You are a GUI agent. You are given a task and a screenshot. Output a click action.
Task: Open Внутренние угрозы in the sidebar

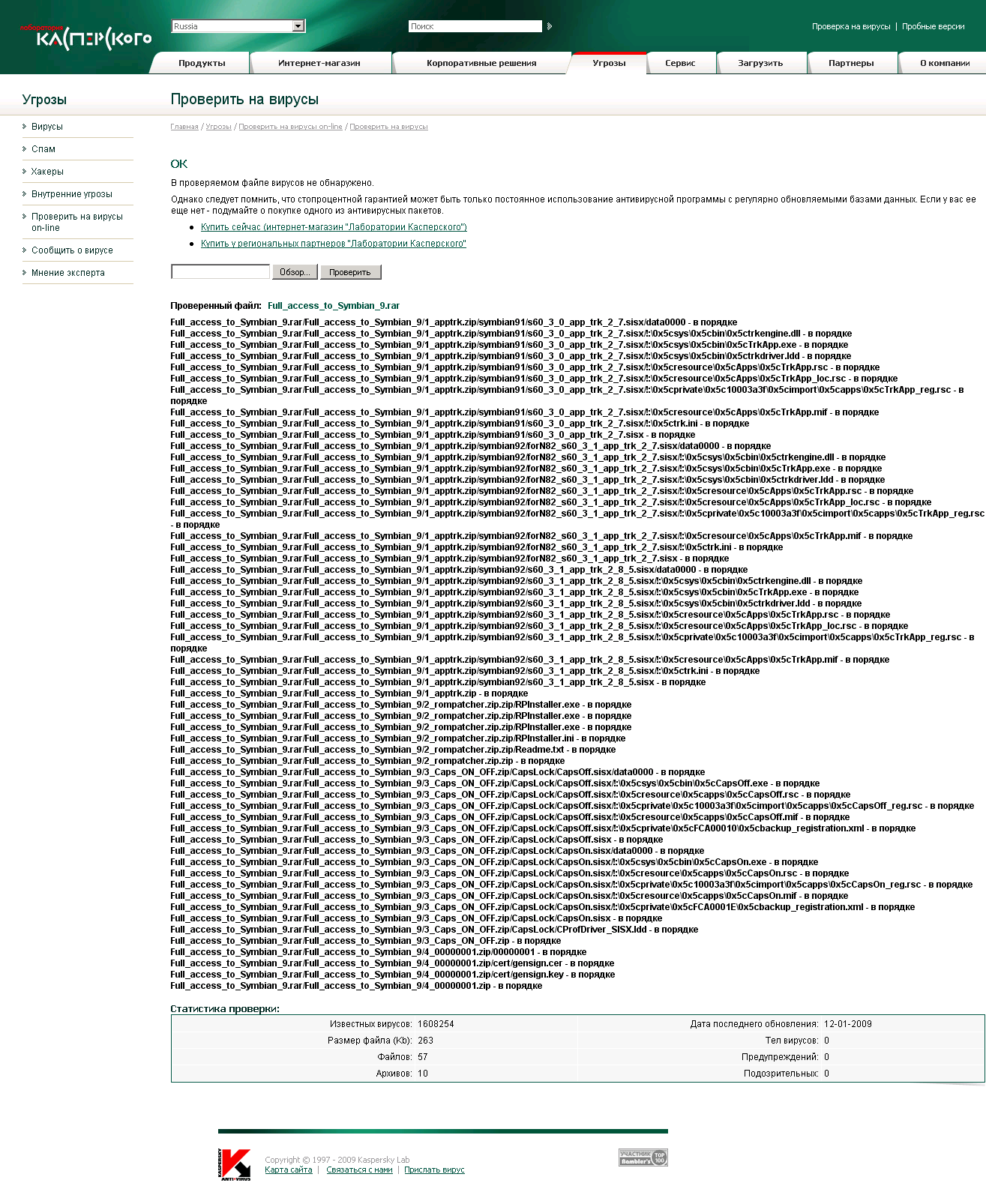click(x=72, y=194)
